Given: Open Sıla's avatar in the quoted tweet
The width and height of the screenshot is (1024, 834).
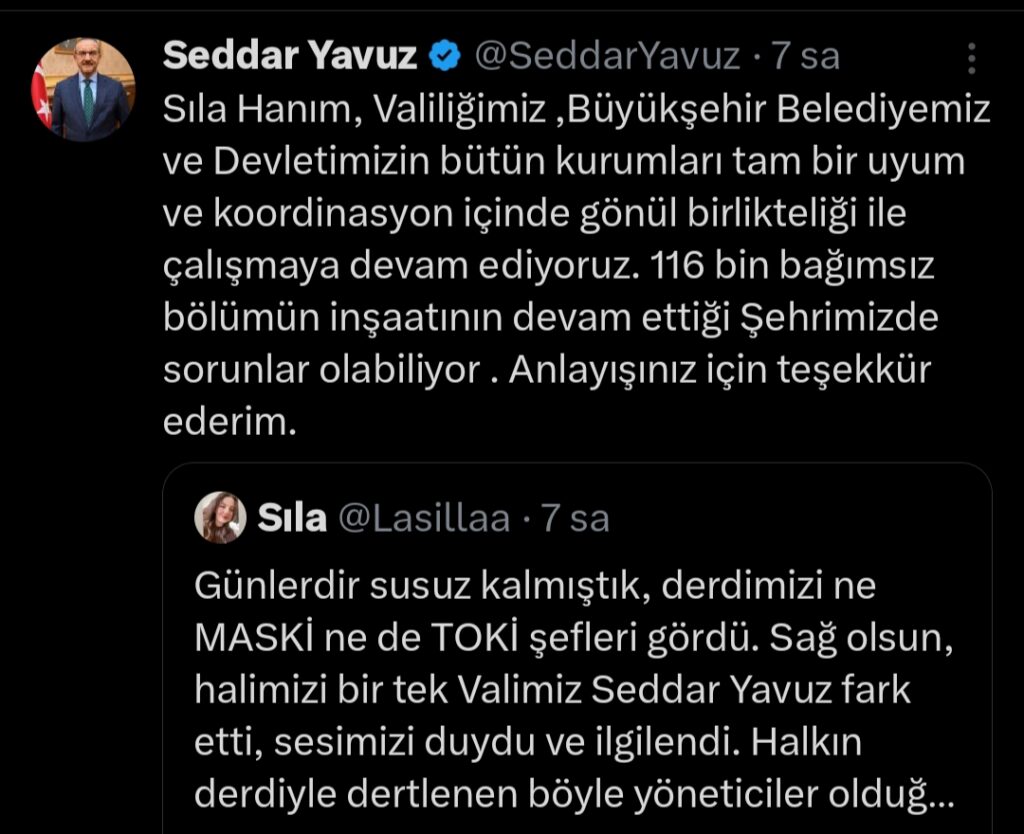Looking at the screenshot, I should pyautogui.click(x=222, y=517).
